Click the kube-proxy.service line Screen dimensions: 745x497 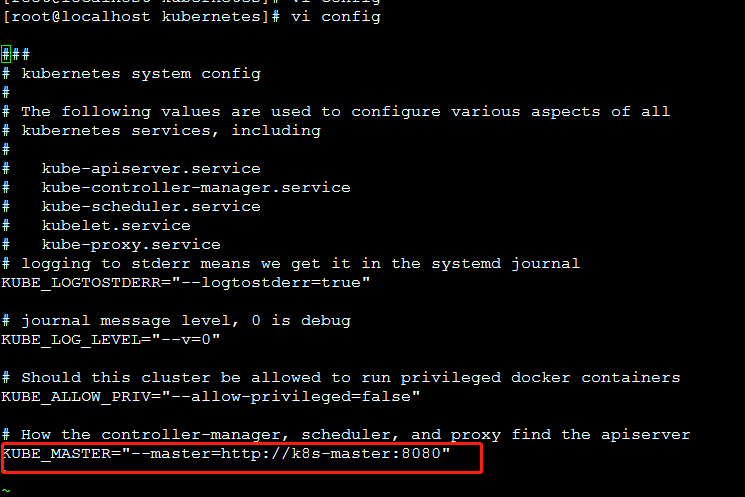coord(131,244)
